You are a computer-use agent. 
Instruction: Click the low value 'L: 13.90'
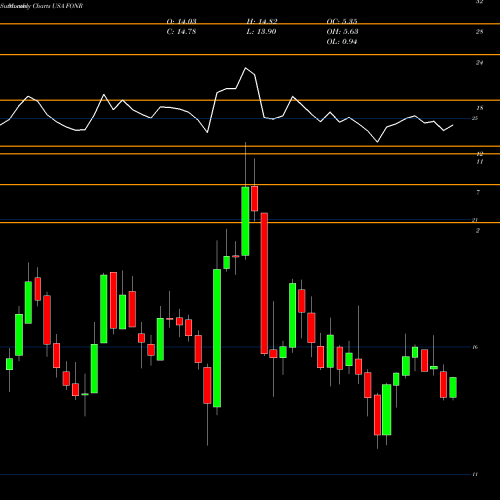pyautogui.click(x=261, y=32)
